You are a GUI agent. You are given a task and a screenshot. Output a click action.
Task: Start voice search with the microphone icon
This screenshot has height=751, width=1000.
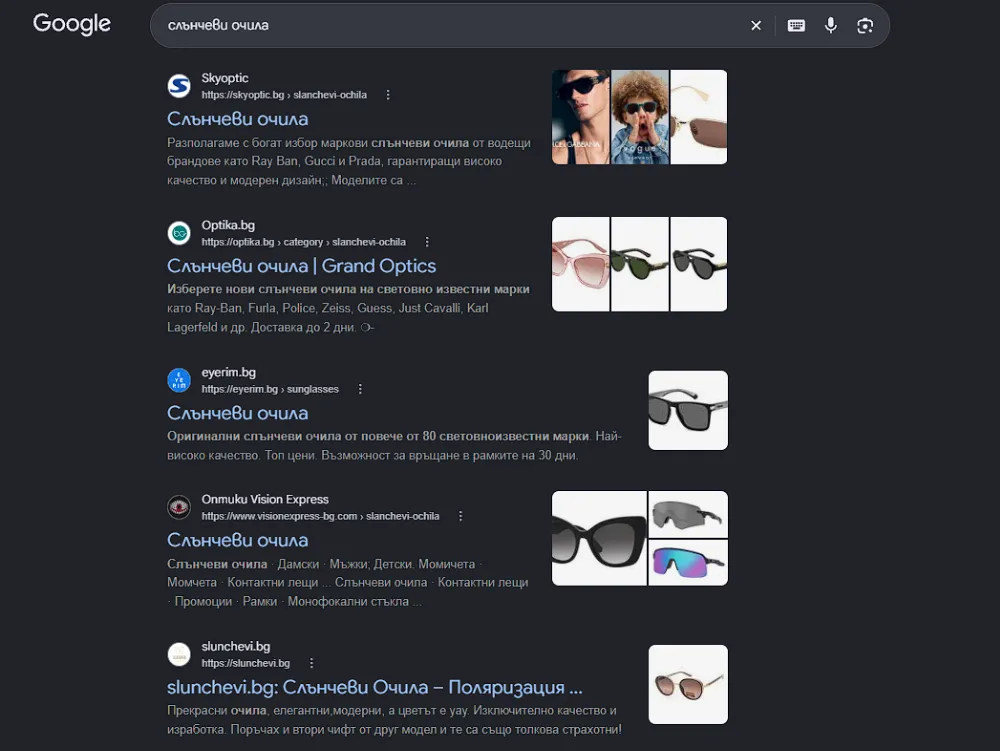830,26
